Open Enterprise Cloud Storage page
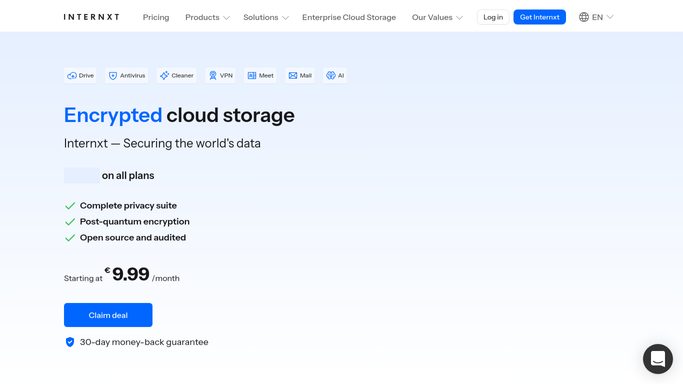683x384 pixels. click(349, 17)
